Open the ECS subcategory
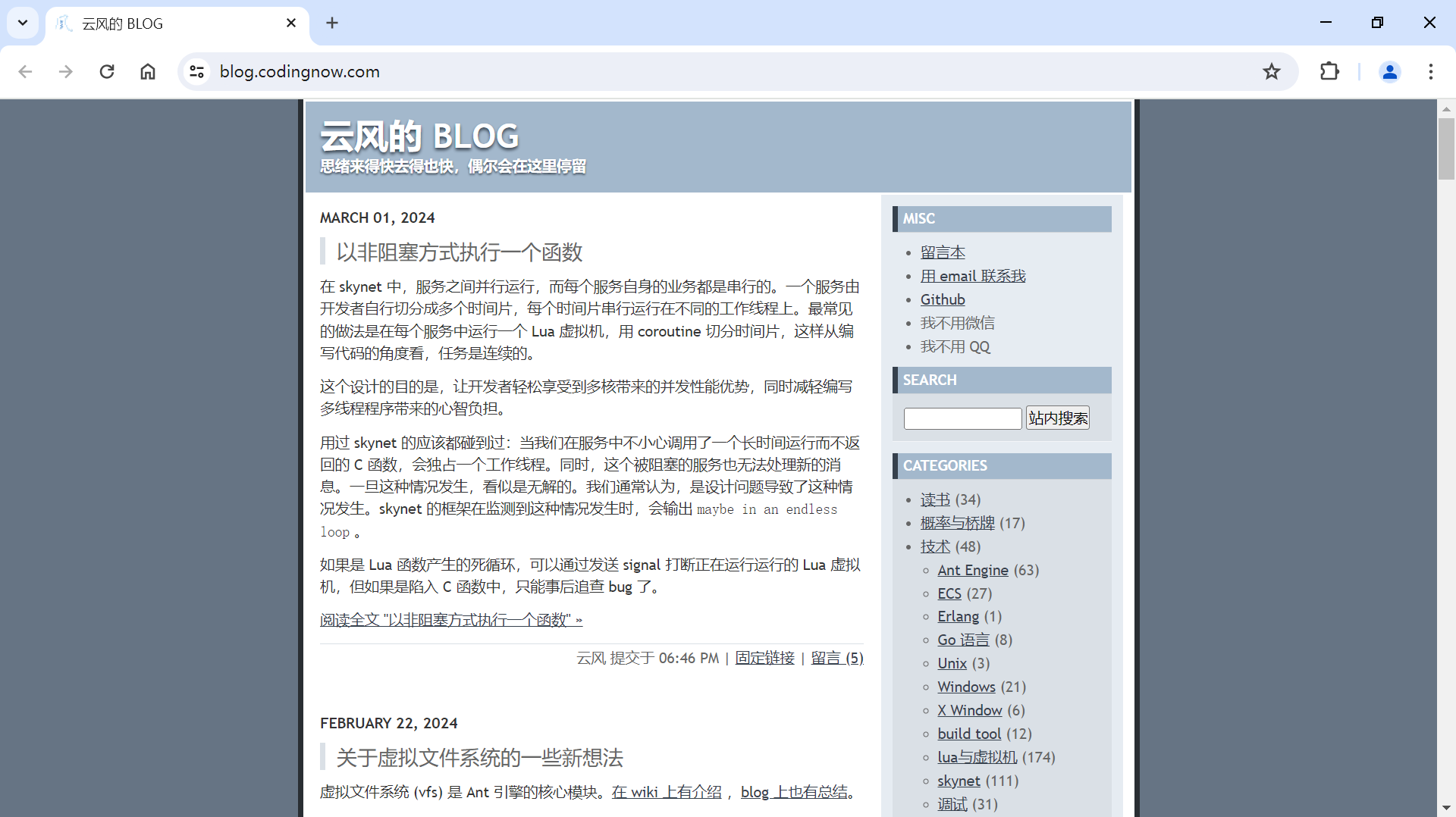Viewport: 1456px width, 817px height. click(949, 593)
